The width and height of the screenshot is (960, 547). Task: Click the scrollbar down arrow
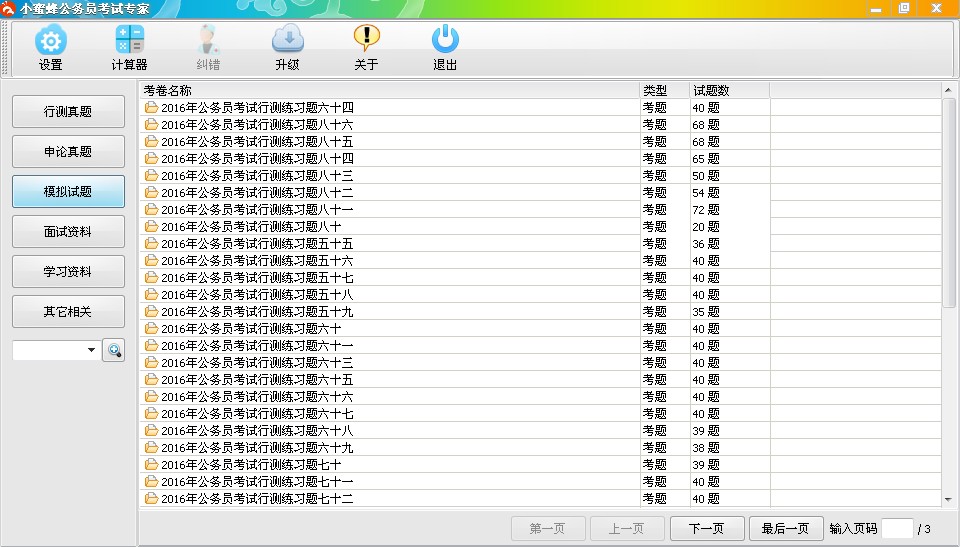coord(948,500)
